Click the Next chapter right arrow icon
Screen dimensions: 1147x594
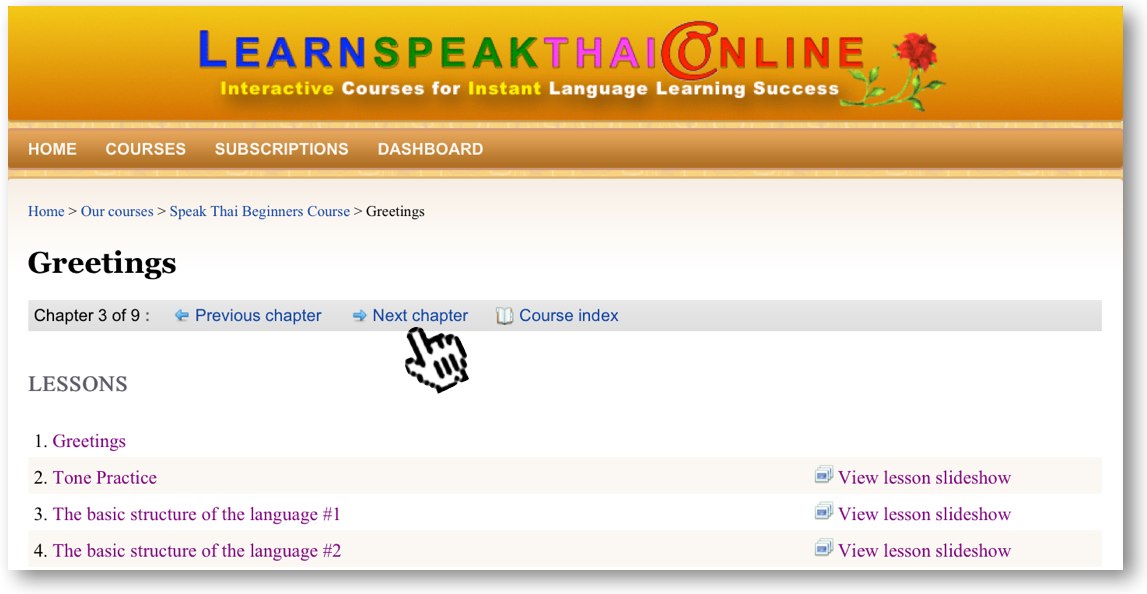359,316
